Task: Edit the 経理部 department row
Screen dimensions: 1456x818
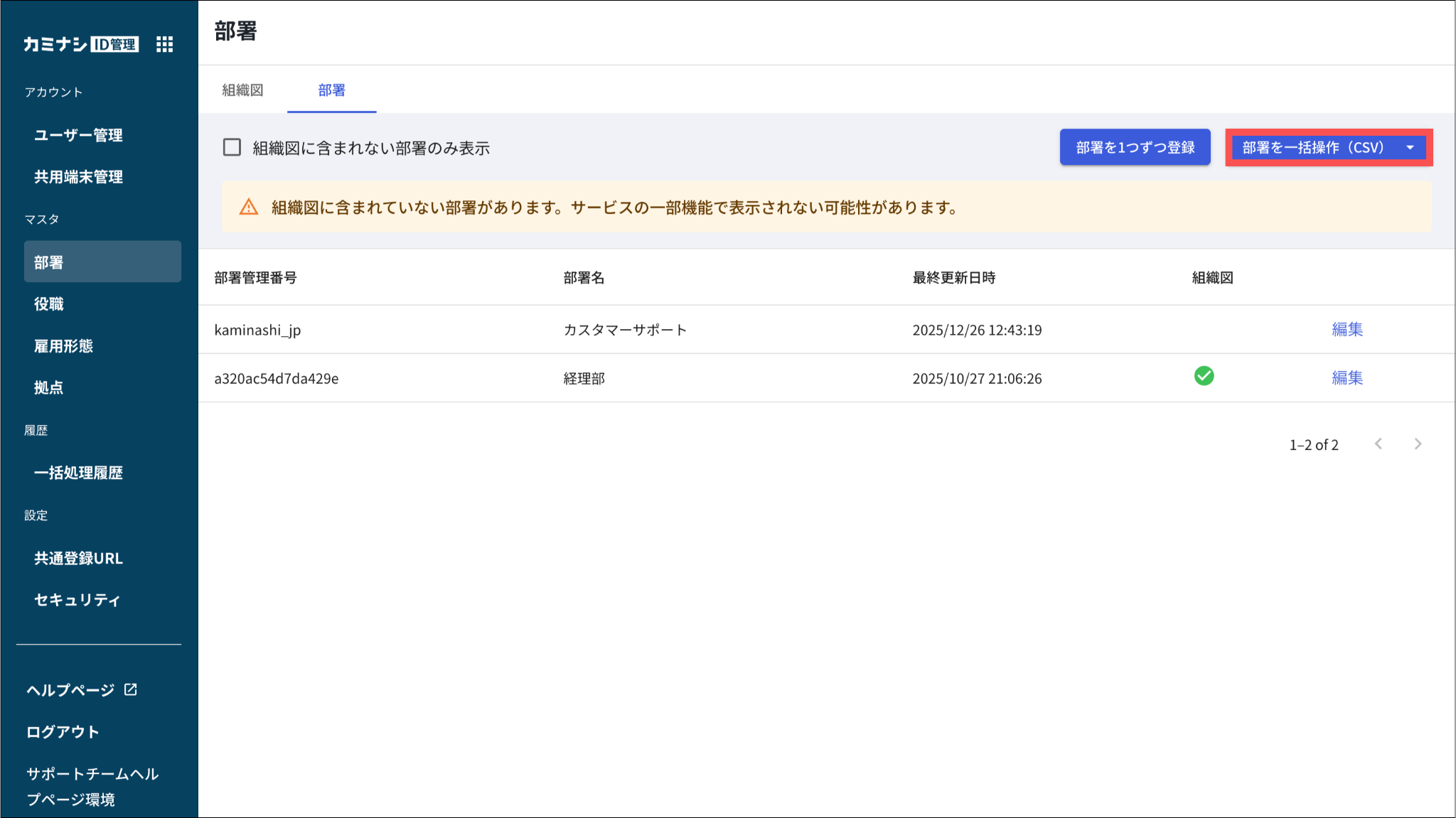Action: (1347, 377)
